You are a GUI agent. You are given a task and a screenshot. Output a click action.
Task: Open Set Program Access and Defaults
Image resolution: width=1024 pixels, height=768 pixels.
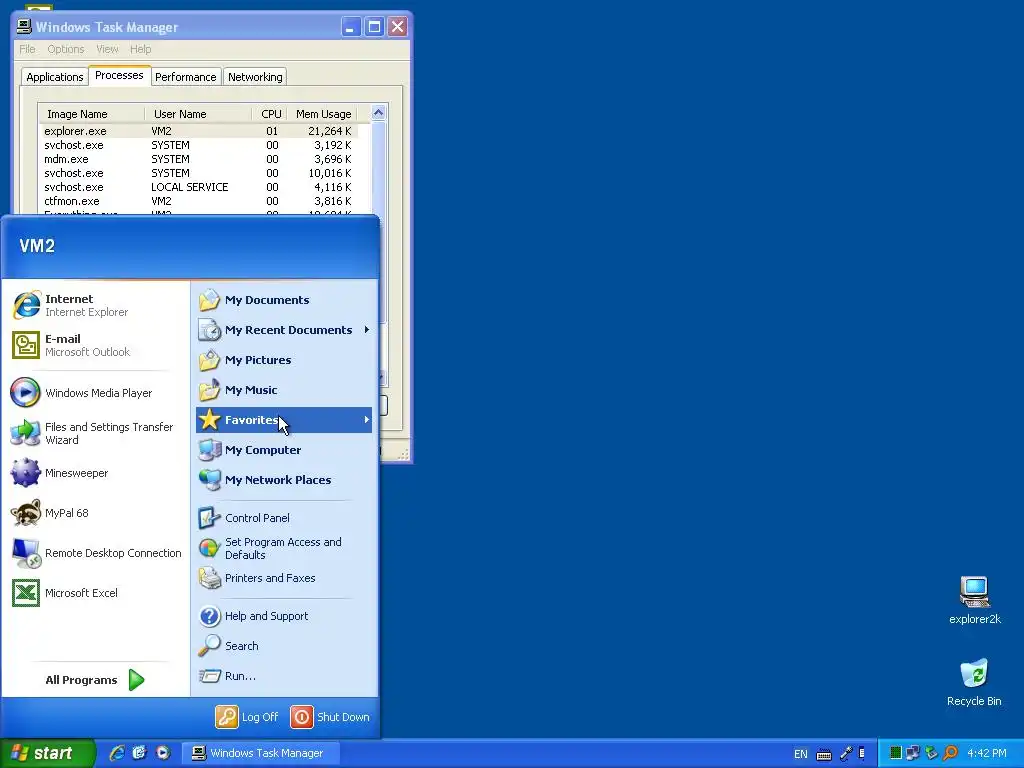click(x=284, y=549)
